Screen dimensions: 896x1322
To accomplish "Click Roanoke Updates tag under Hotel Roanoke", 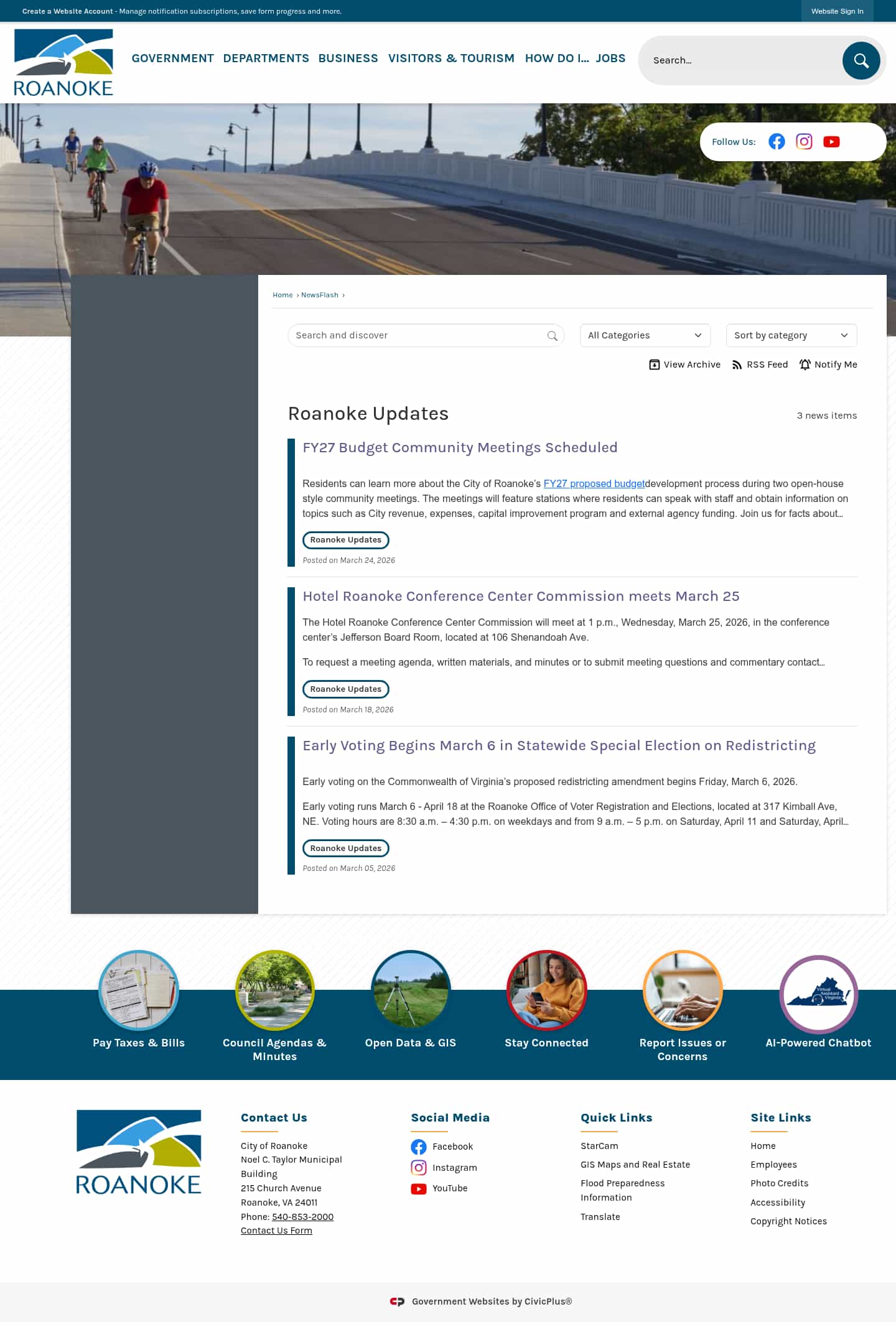I will [x=346, y=689].
